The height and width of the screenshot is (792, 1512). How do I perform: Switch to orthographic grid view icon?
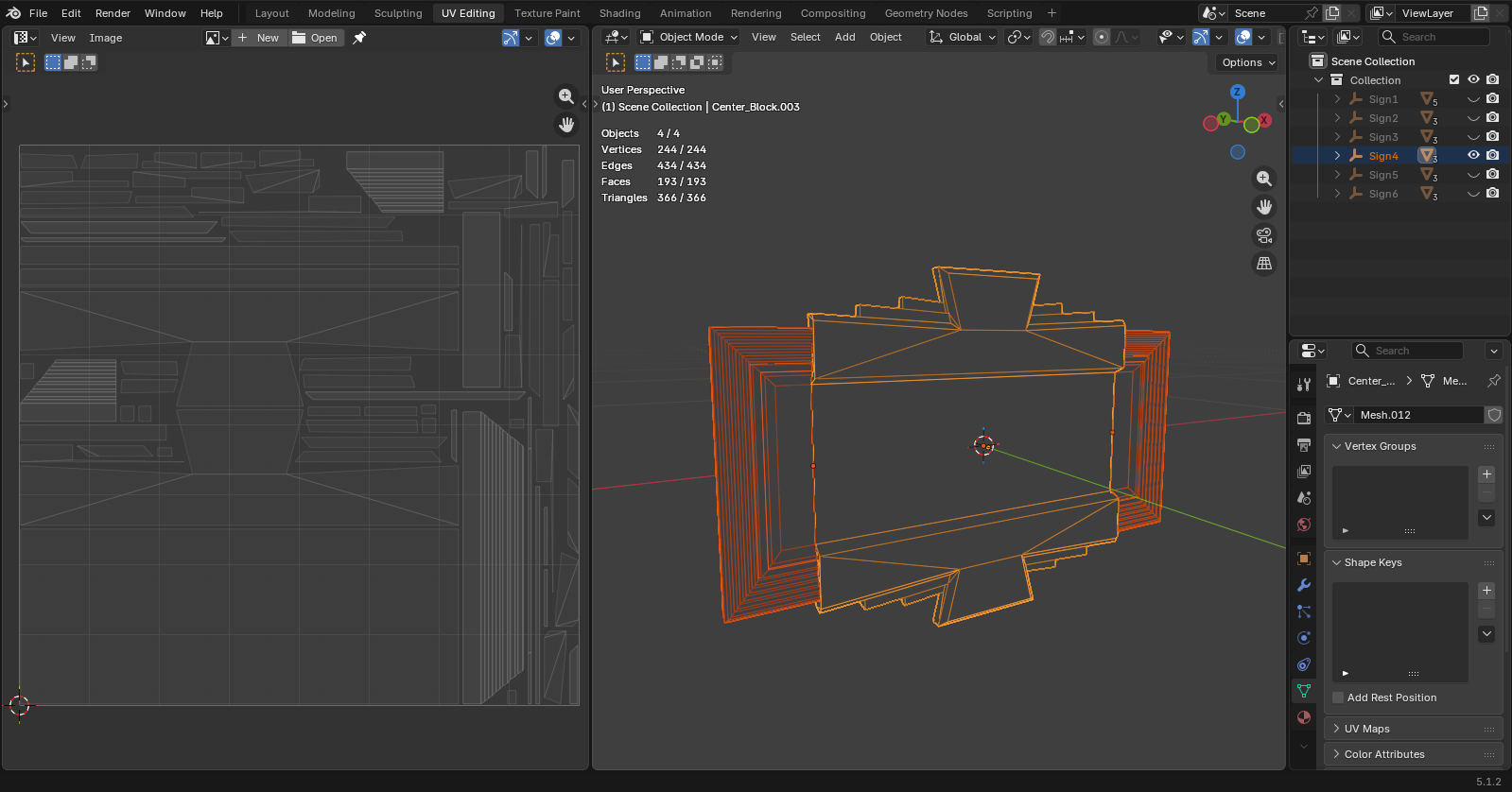click(1264, 264)
